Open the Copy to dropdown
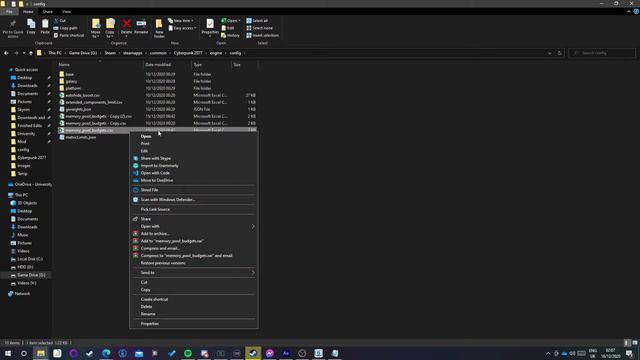This screenshot has height=360, width=640. (110, 34)
